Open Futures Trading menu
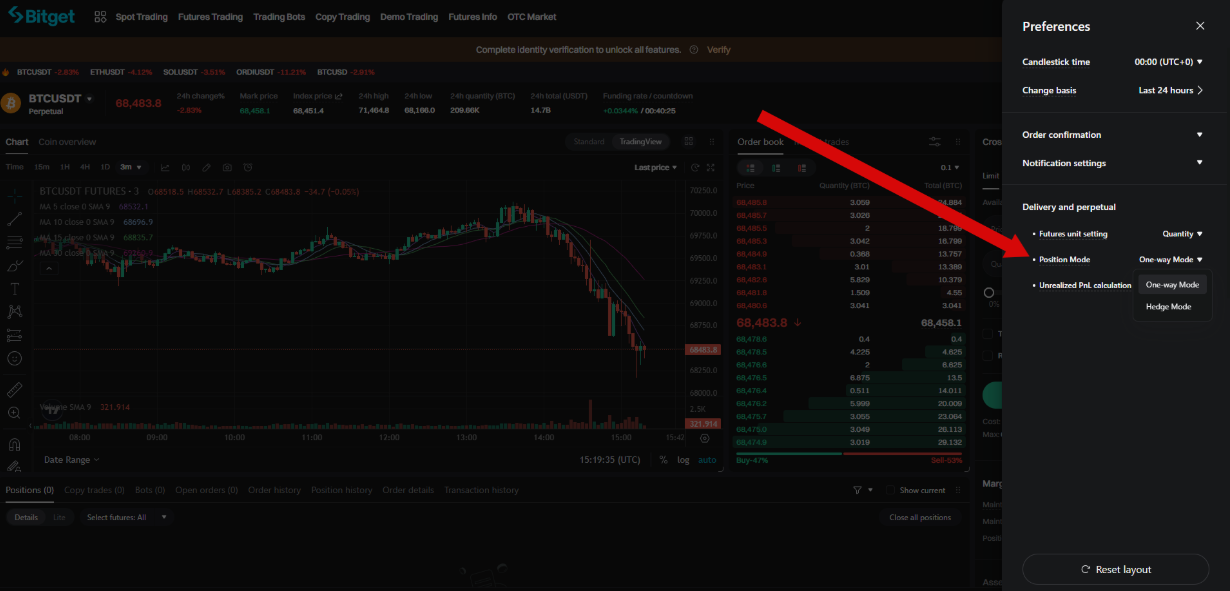 click(210, 17)
